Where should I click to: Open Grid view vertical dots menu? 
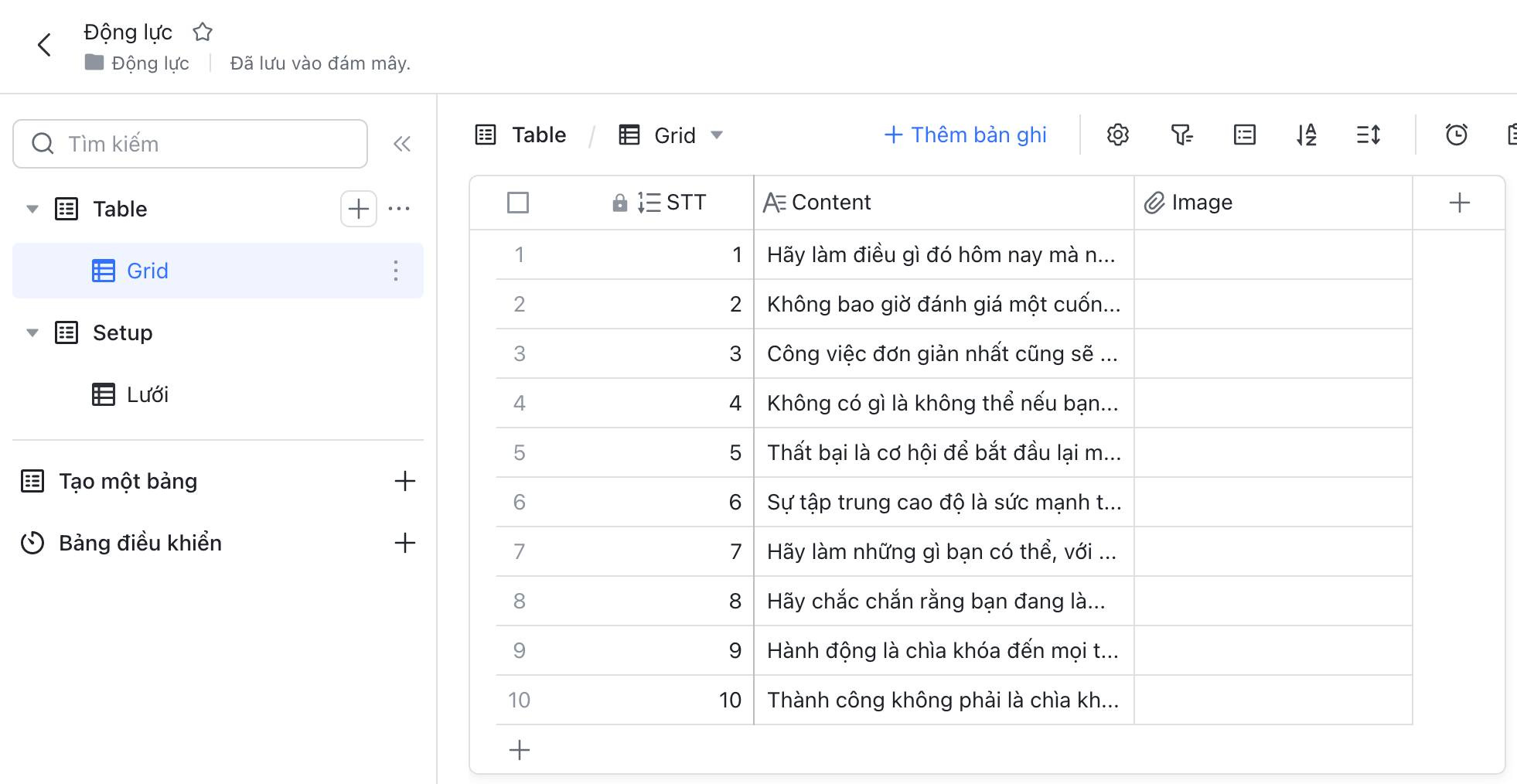[396, 271]
